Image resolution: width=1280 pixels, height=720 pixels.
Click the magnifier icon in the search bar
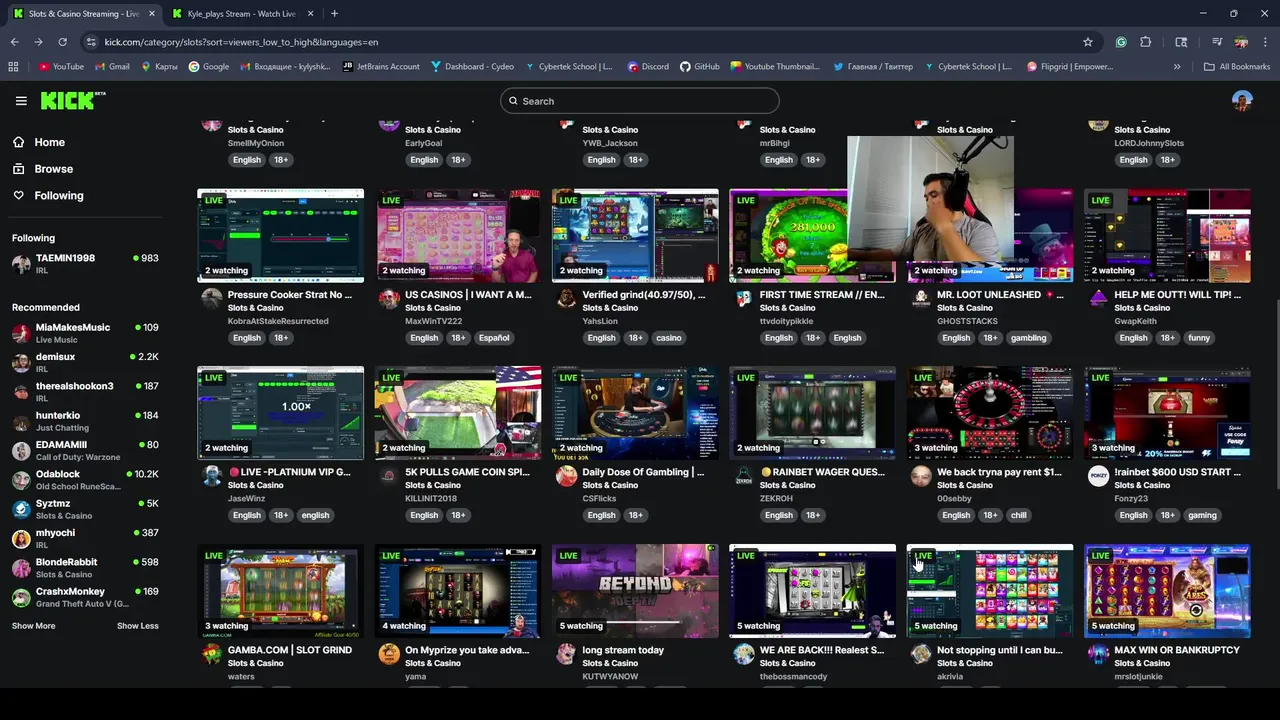click(x=514, y=101)
